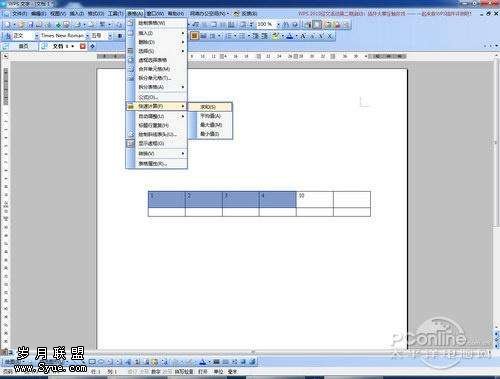Open the 帮助(H) menu
This screenshot has height=379, width=500.
(176, 14)
